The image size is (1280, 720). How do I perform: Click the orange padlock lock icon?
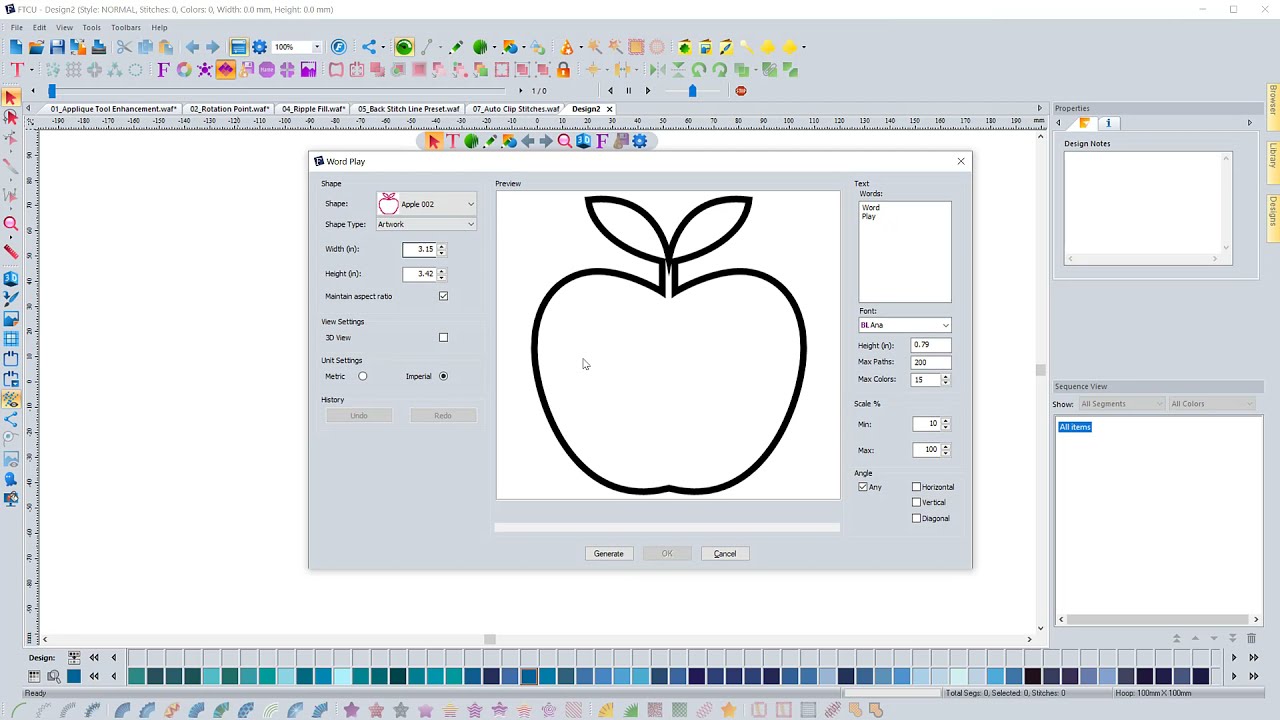(x=564, y=69)
